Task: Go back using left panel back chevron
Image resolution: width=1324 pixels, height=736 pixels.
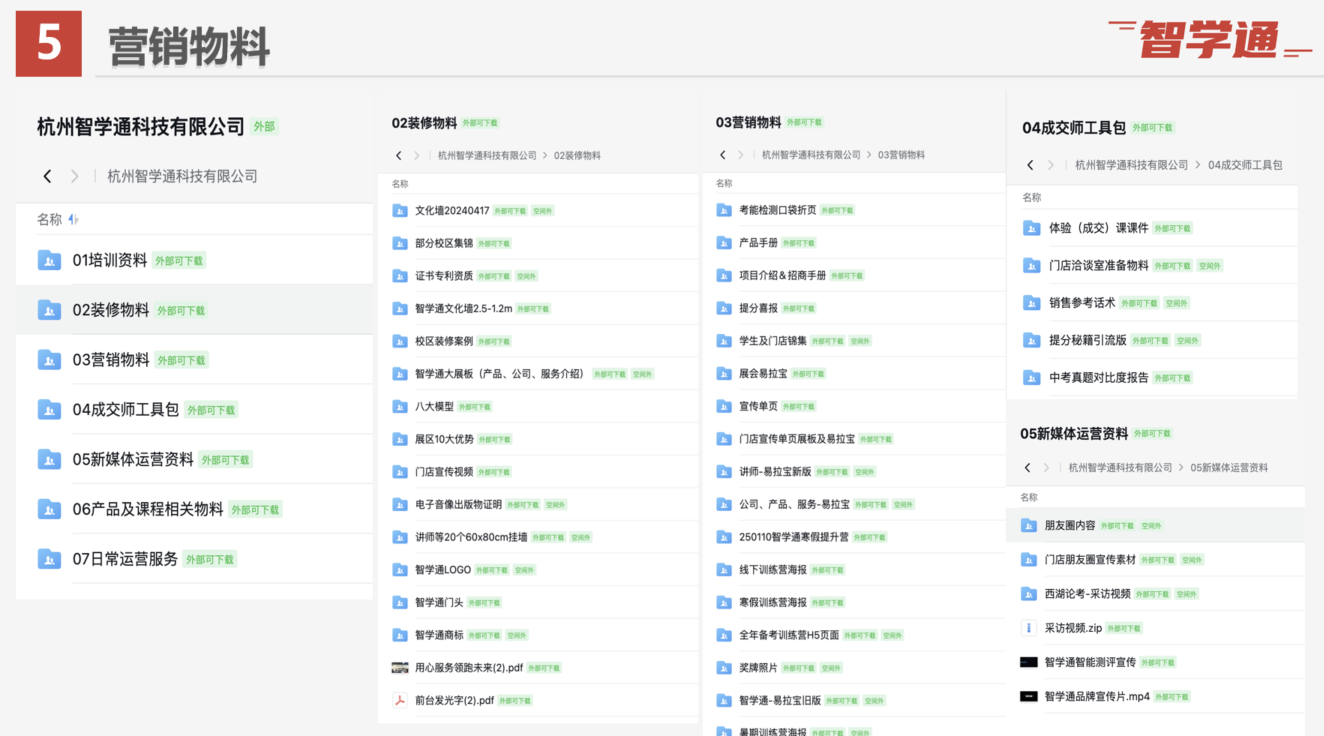Action: 47,176
